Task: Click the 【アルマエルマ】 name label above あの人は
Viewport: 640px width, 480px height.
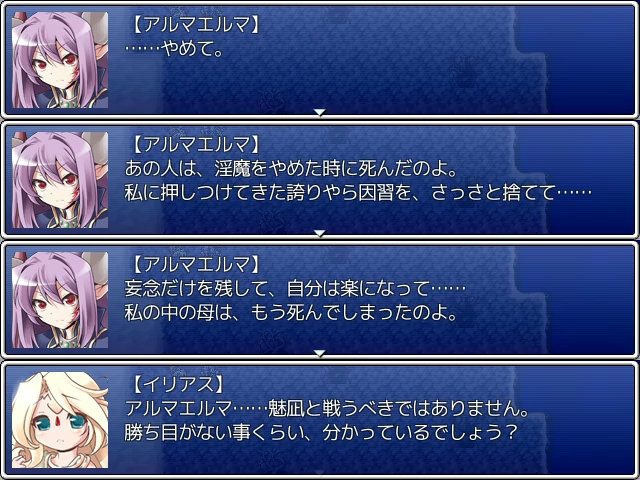Action: click(x=195, y=145)
